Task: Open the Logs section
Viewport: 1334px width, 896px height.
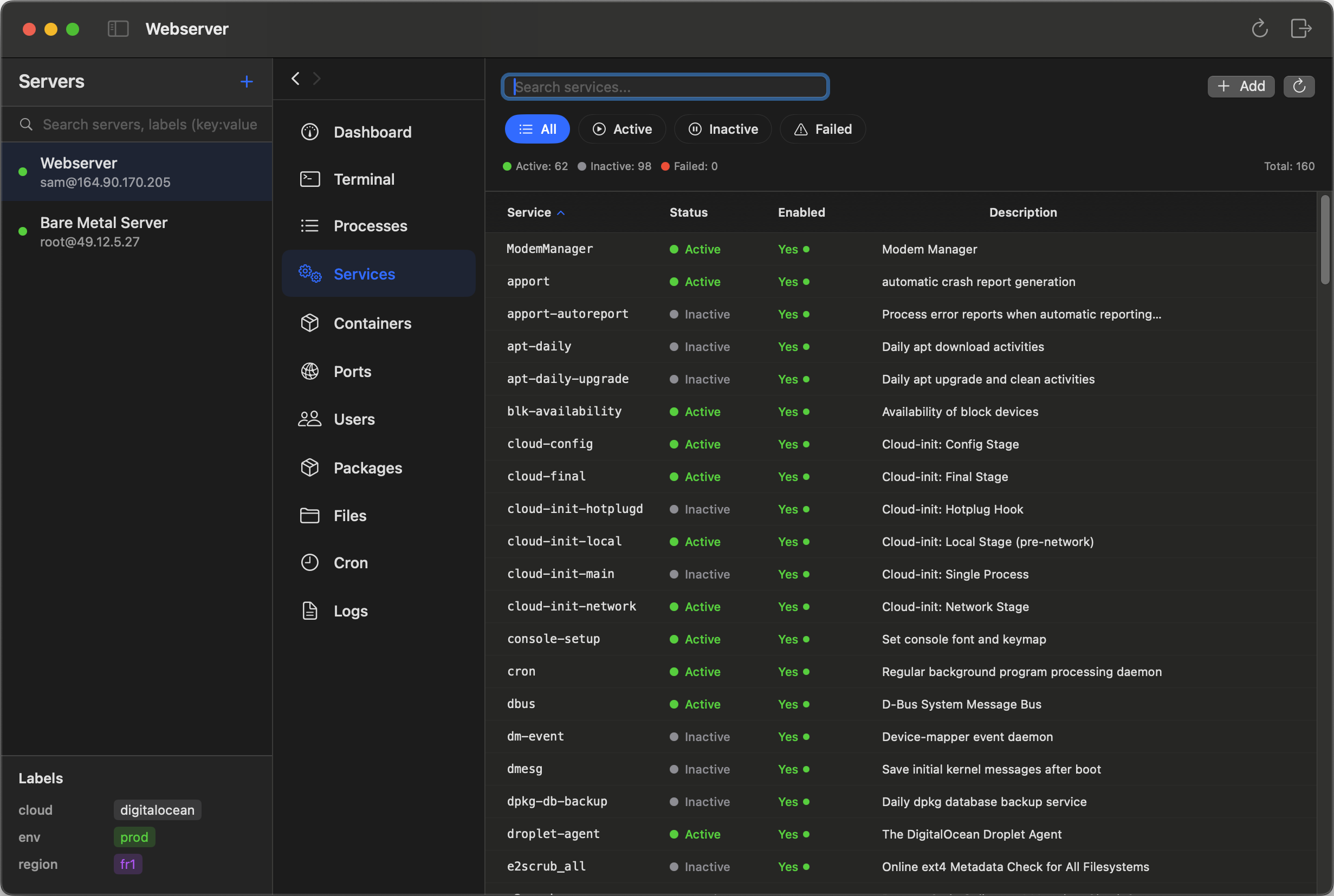Action: (379, 611)
